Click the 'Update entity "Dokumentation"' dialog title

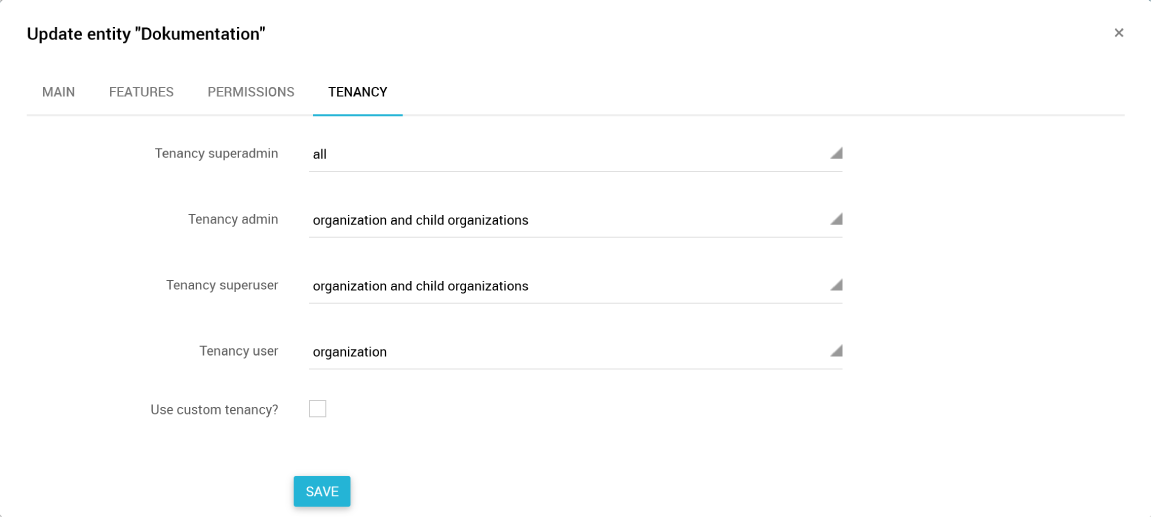click(x=146, y=35)
